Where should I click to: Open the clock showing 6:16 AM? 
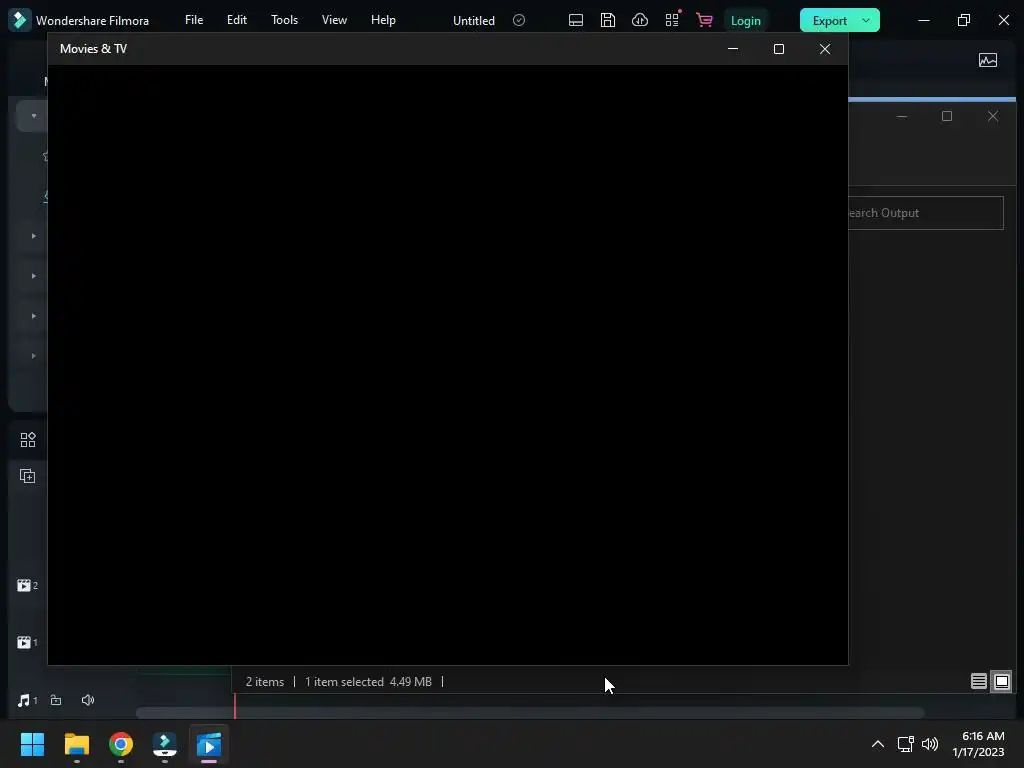[x=978, y=744]
